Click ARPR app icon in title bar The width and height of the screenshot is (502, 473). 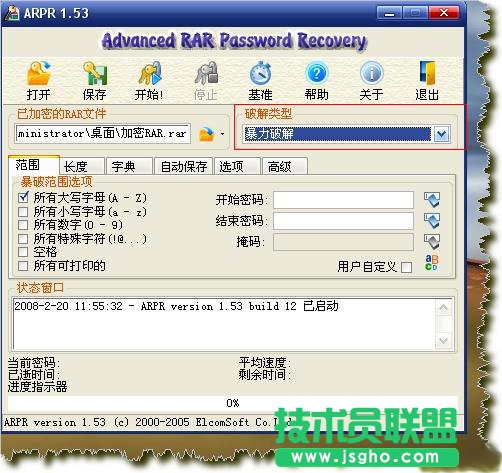[12, 13]
